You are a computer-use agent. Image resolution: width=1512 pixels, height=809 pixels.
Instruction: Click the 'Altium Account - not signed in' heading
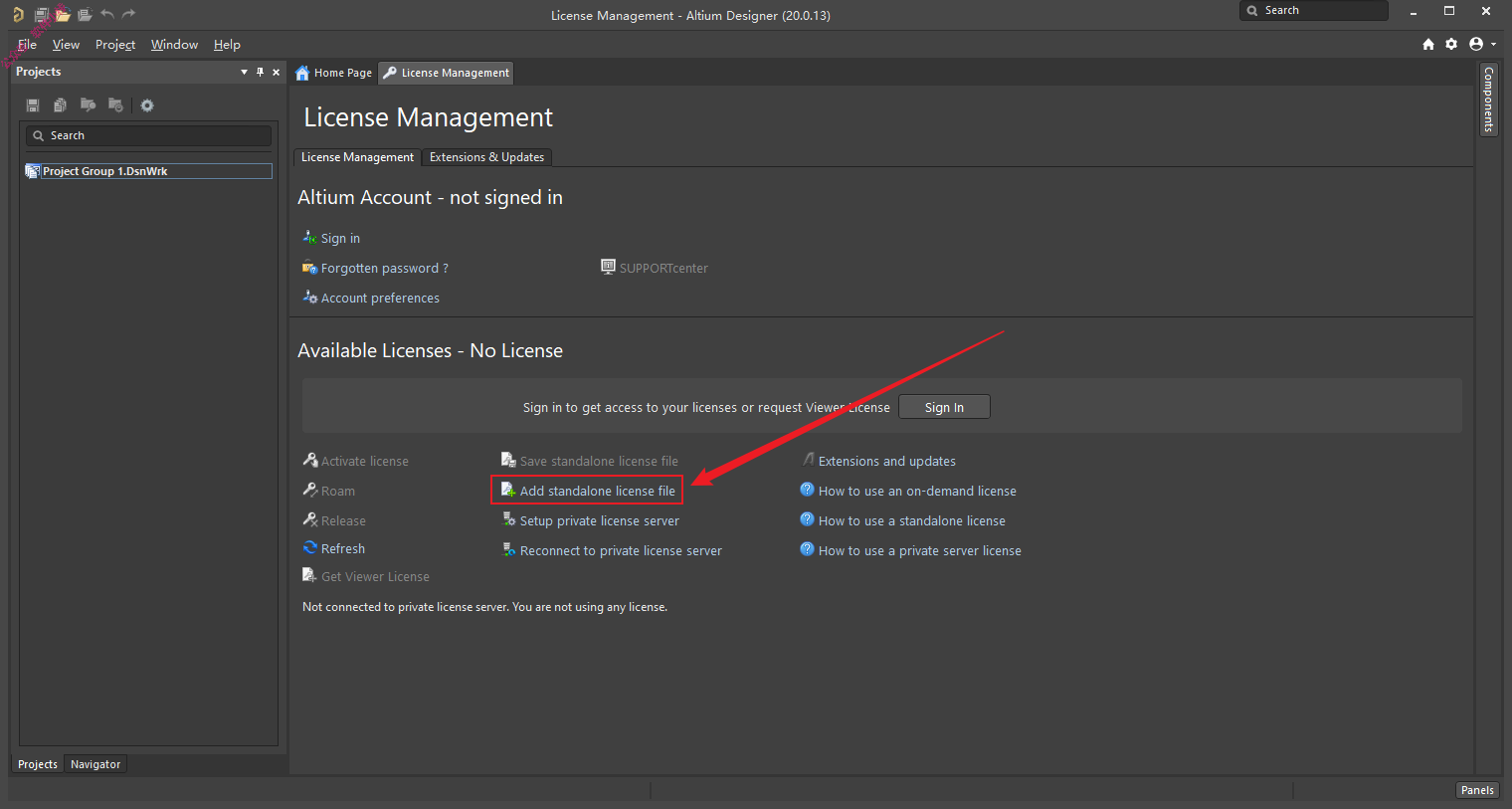coord(430,198)
